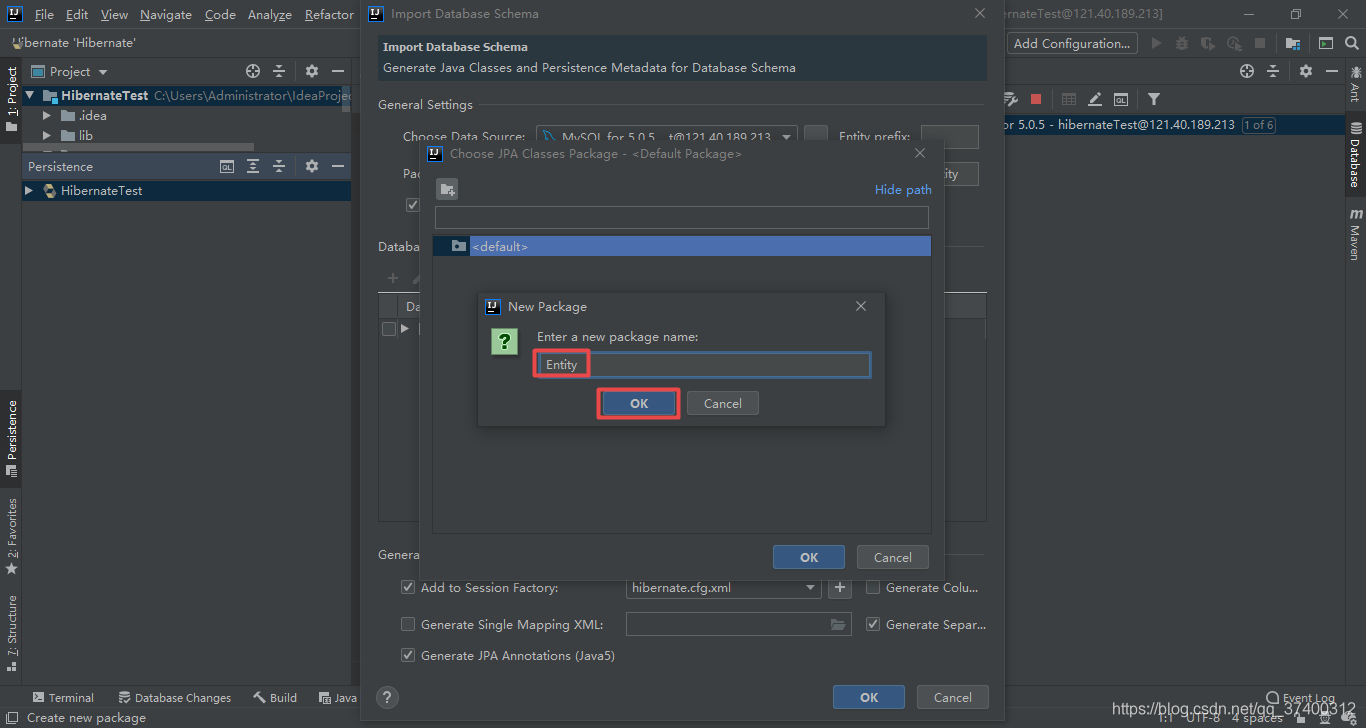Expand all in Persistence panel

[x=253, y=166]
